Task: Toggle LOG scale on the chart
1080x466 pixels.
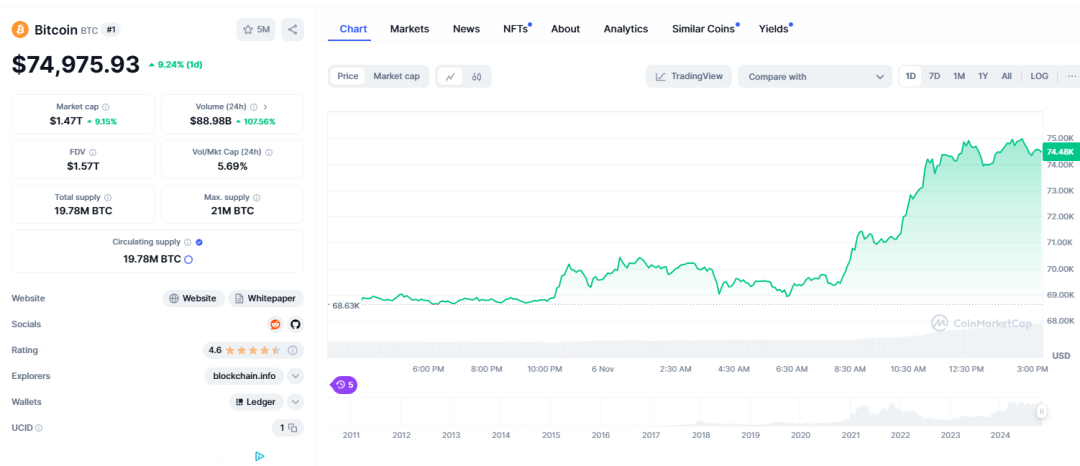Action: pos(1039,76)
